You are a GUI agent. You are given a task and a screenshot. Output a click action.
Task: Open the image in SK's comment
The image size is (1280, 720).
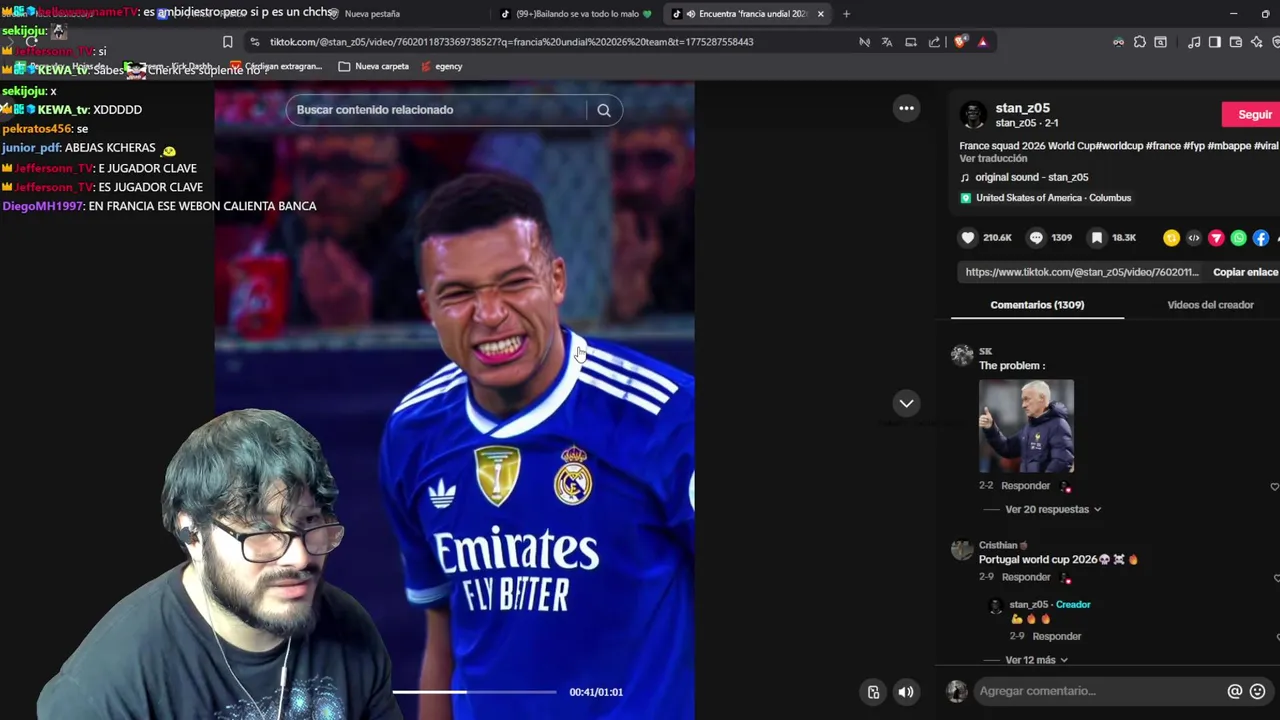pos(1026,426)
